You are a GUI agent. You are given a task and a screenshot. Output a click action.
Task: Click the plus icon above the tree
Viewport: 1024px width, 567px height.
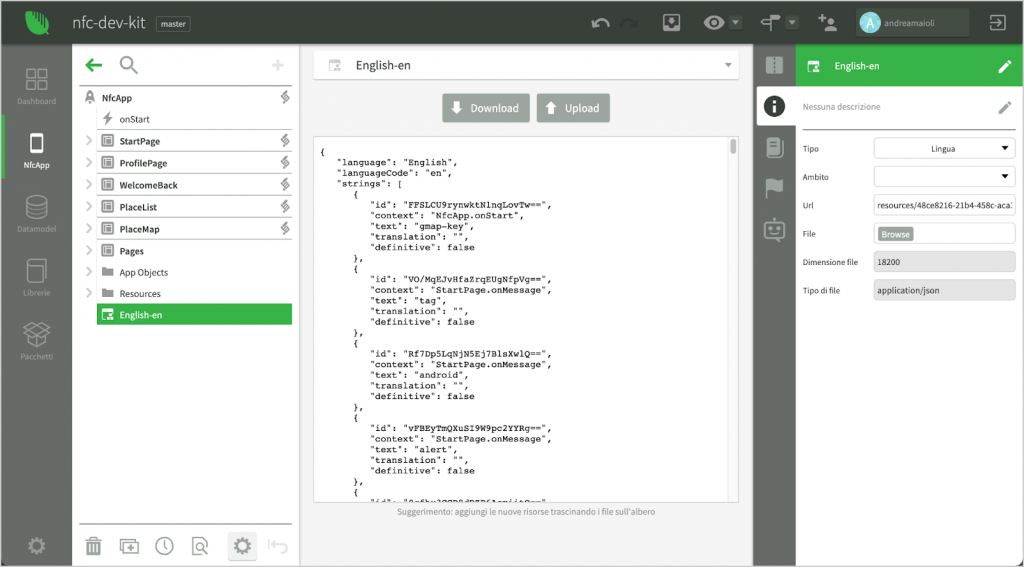coord(278,65)
